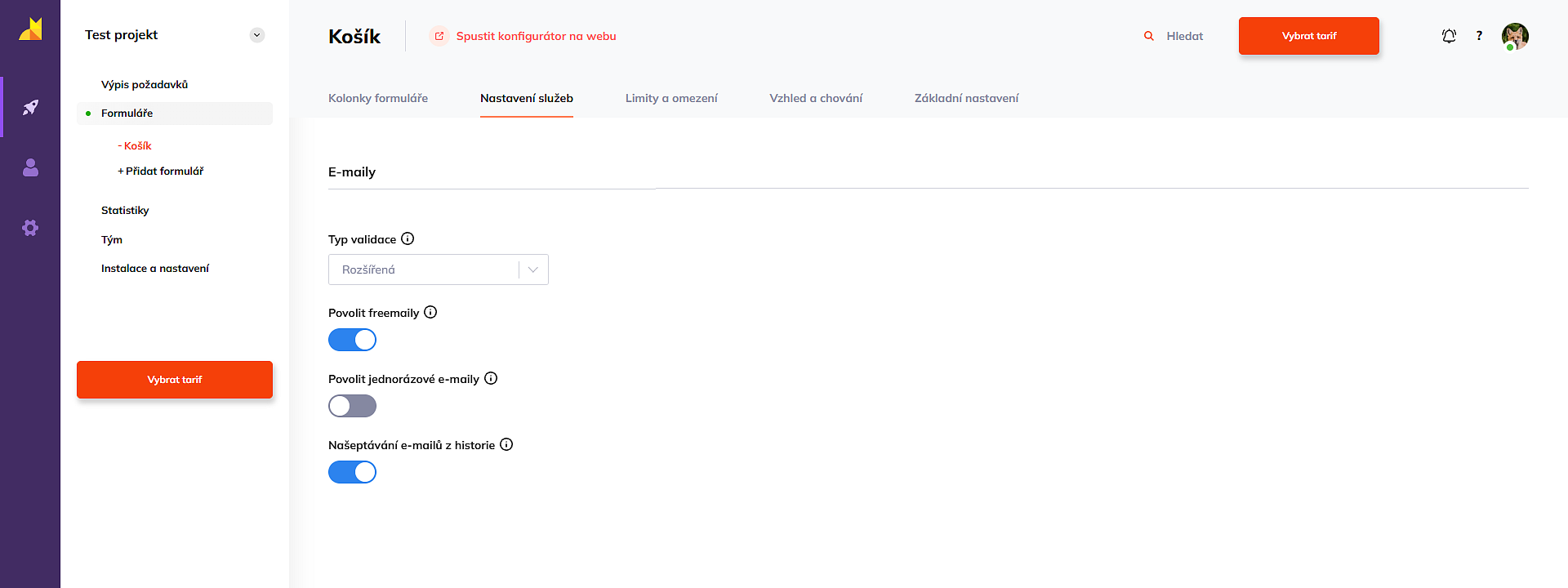
Task: Click the notifications bell icon
Action: click(1449, 36)
